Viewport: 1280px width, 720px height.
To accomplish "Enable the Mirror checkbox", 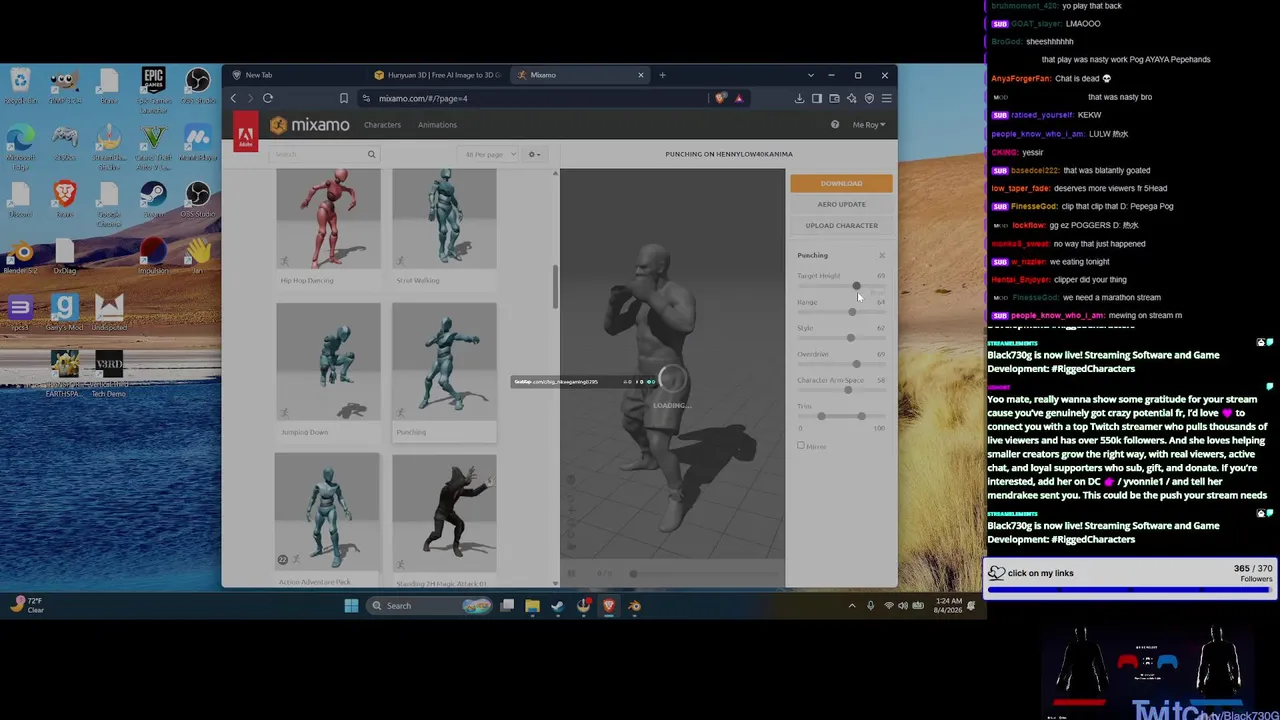I will point(801,446).
